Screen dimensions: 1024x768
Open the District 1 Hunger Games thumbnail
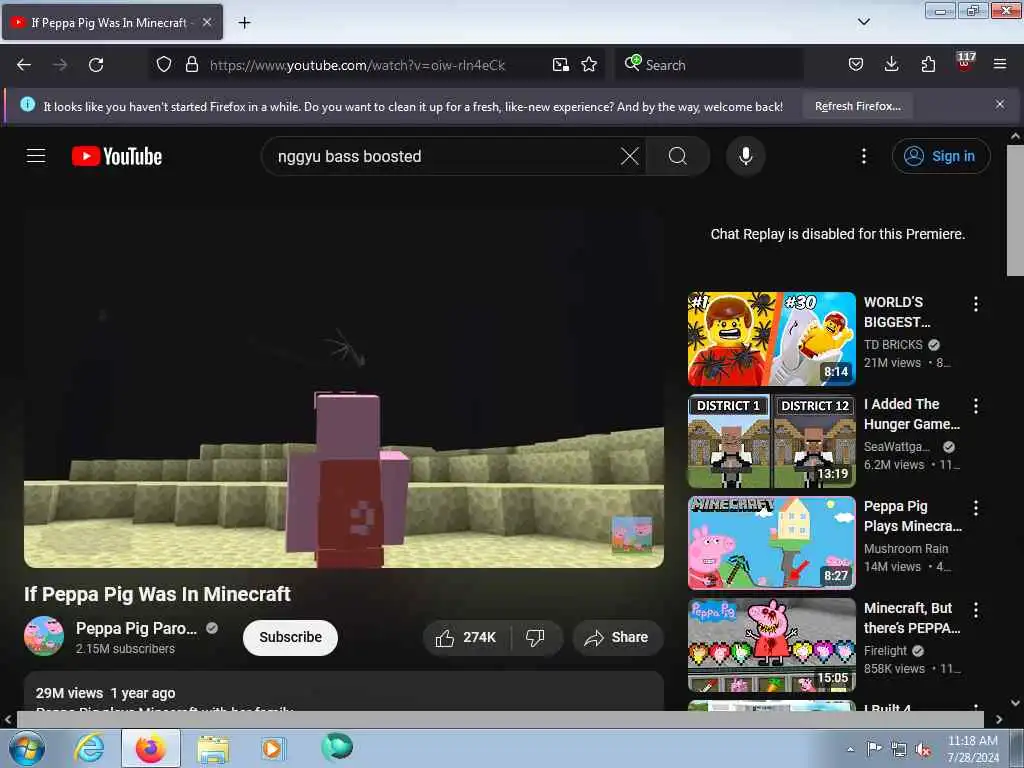pyautogui.click(x=771, y=441)
